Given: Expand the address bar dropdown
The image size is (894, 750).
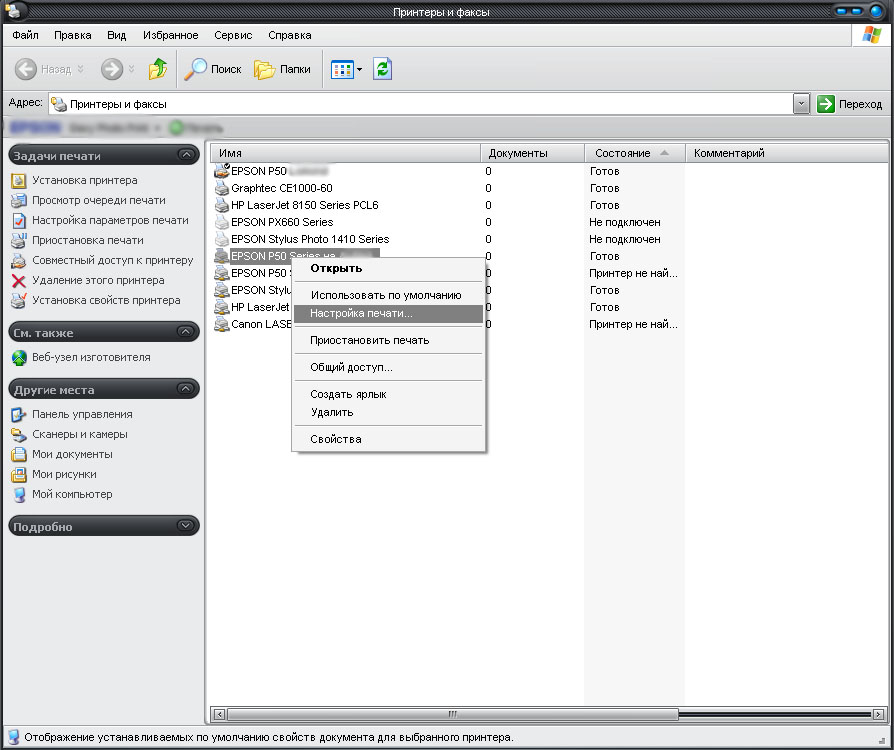Looking at the screenshot, I should (x=801, y=104).
